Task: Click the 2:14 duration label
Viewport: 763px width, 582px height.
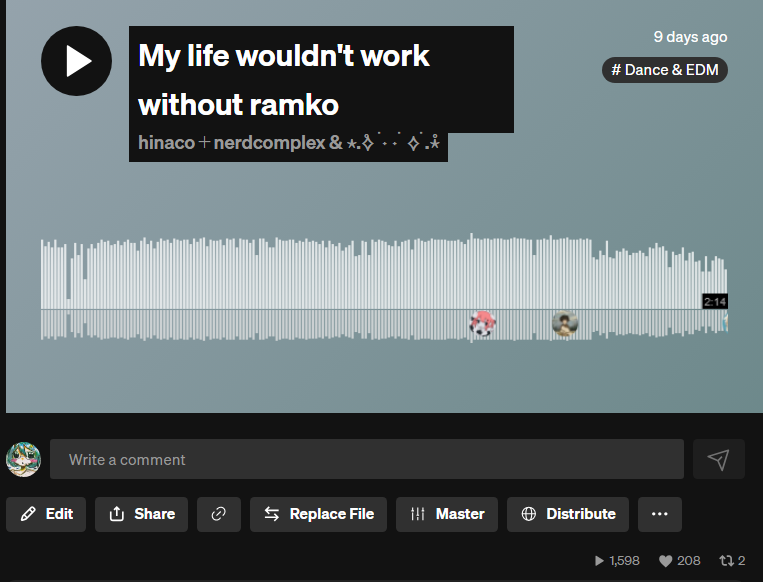Action: coord(715,302)
